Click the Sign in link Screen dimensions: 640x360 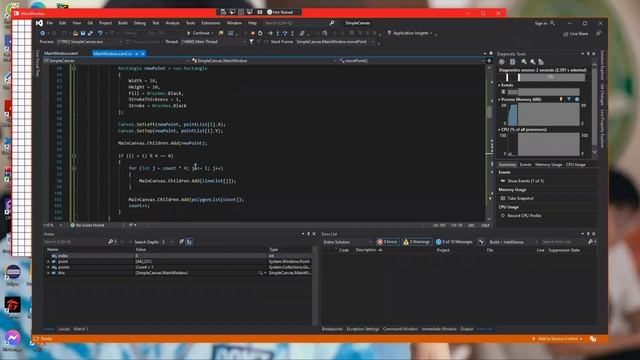click(x=541, y=23)
